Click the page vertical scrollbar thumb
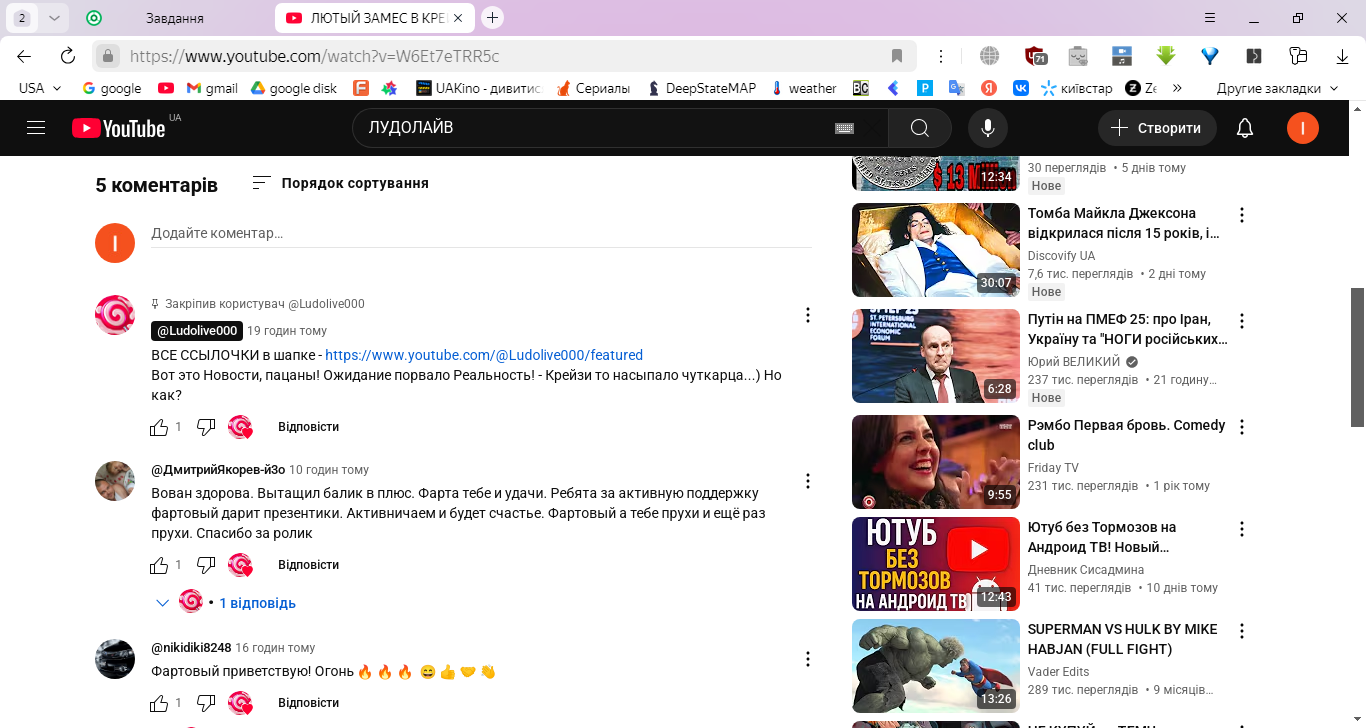 pos(1357,357)
